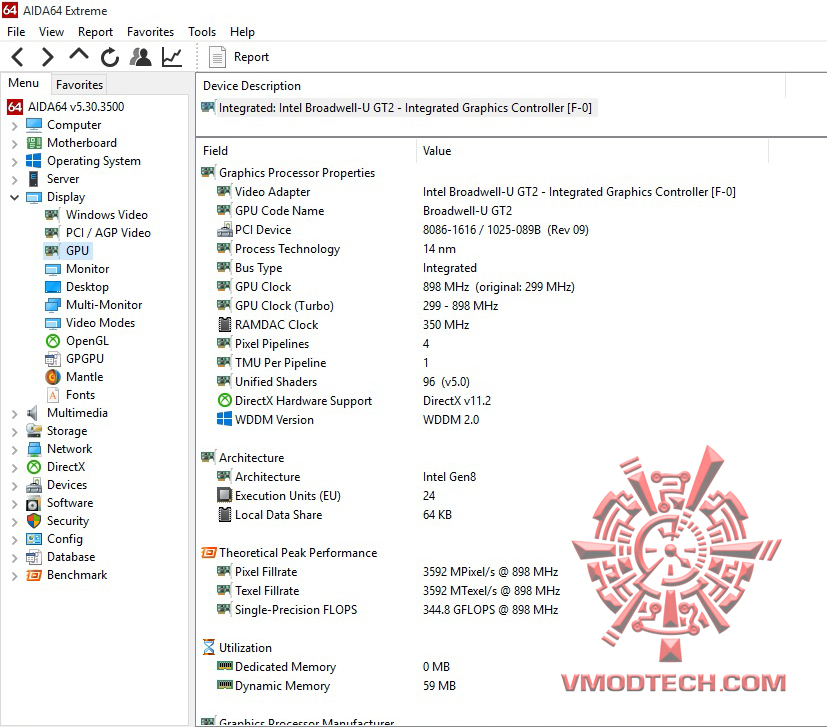
Task: Select the GPGPU icon in tree
Action: (x=53, y=359)
